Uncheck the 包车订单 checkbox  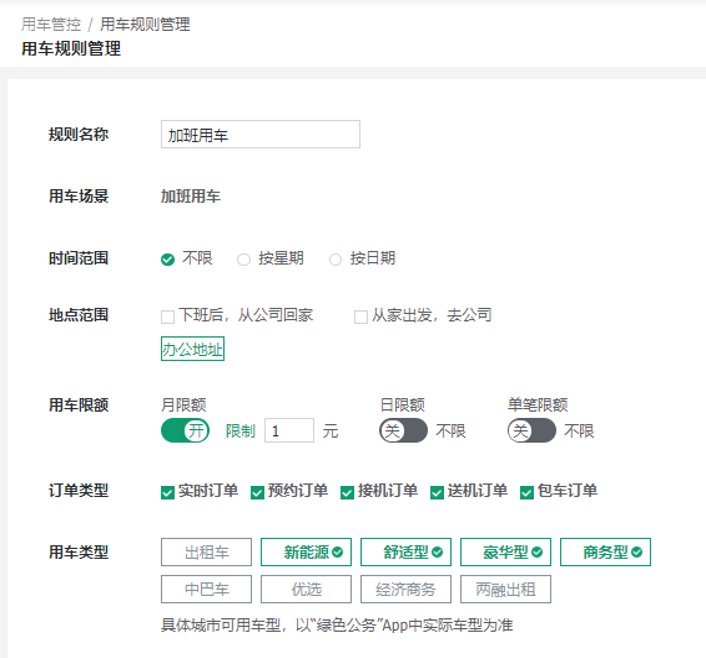[x=527, y=492]
